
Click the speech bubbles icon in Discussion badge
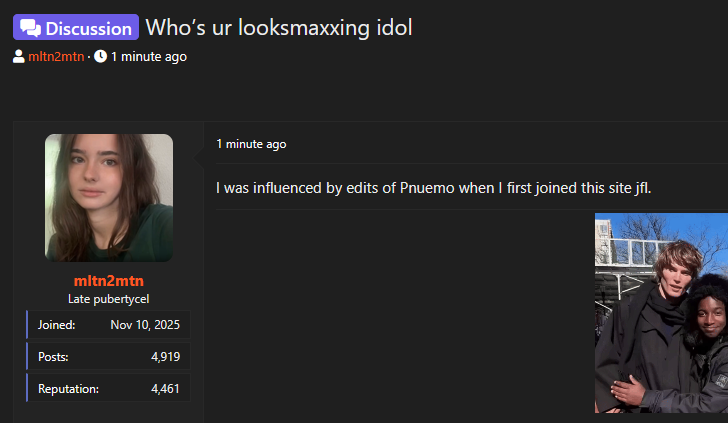[x=31, y=28]
